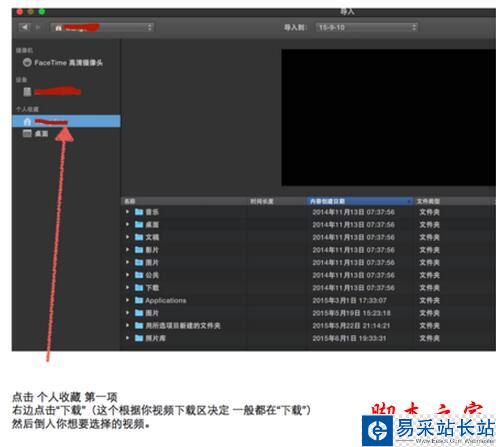Click the green zoom button of the 导入 window
The image size is (496, 447).
click(x=42, y=12)
